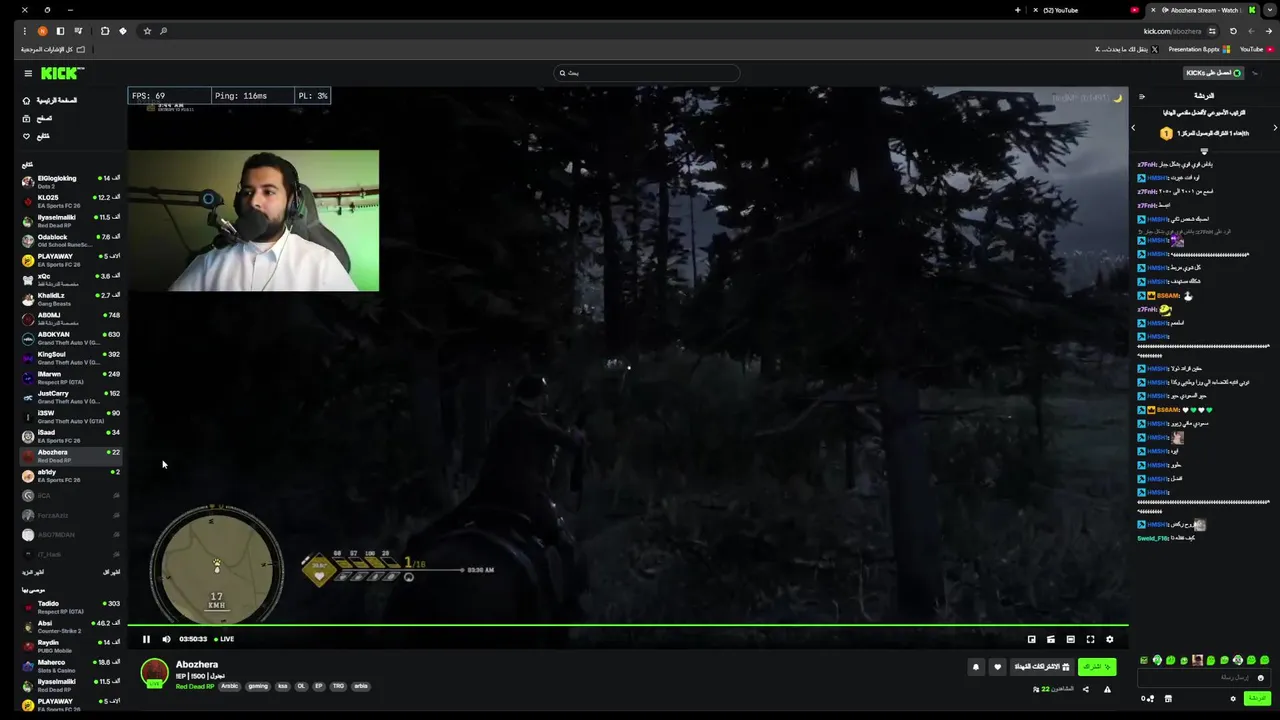1280x720 pixels.
Task: Click the gift subscriptions button
Action: (1042, 666)
